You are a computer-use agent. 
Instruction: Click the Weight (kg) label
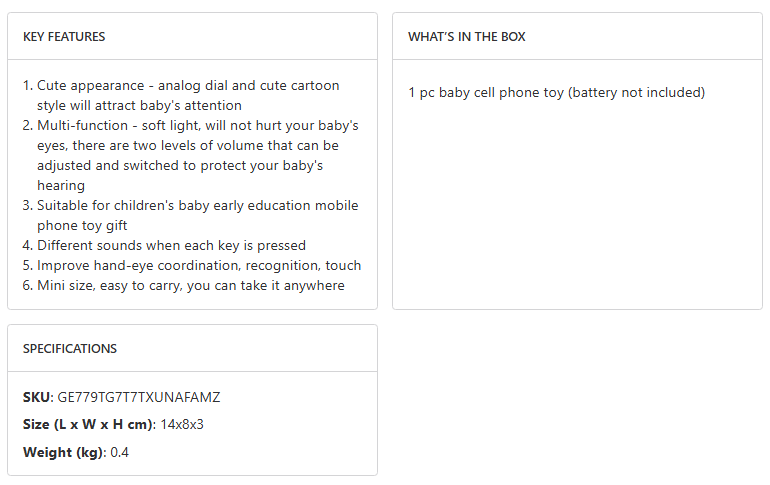click(x=63, y=453)
